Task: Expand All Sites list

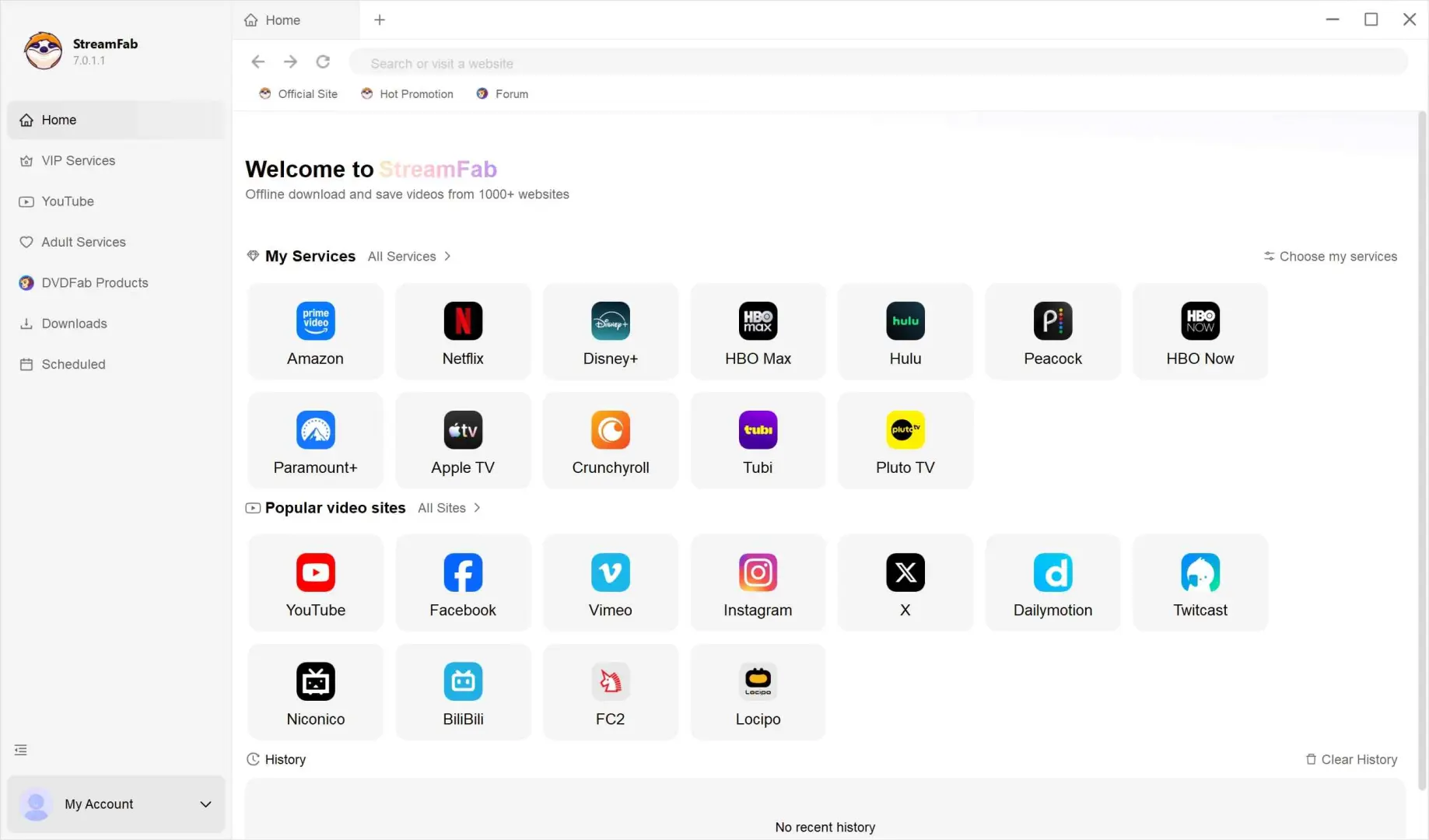Action: point(449,508)
